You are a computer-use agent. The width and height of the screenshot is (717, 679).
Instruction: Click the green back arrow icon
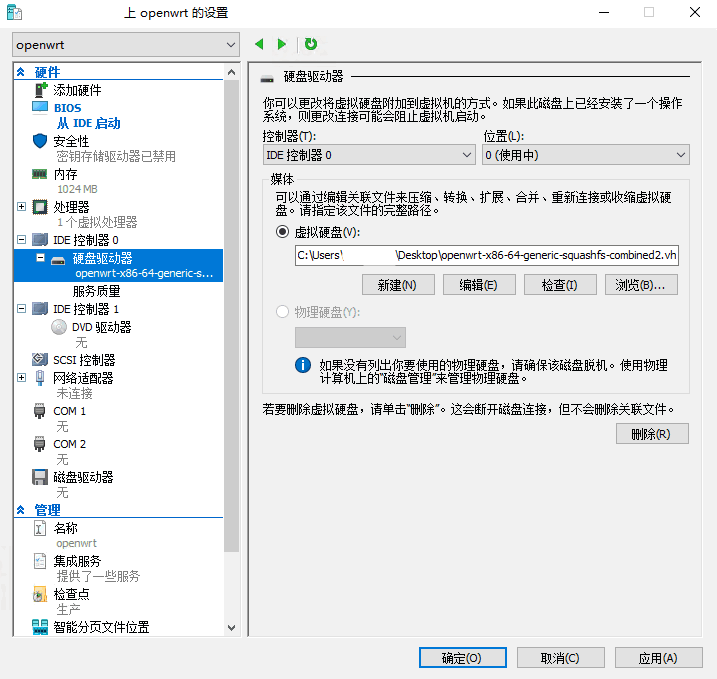[x=259, y=44]
